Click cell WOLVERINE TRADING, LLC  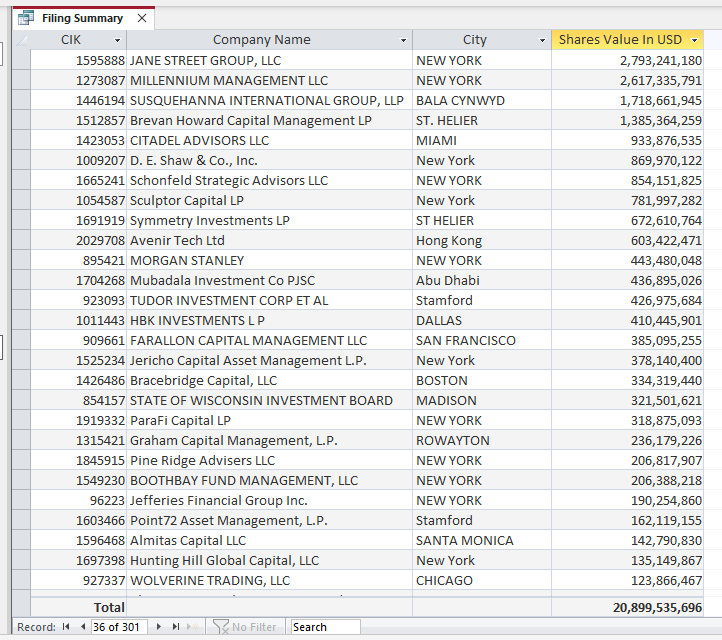tap(269, 581)
